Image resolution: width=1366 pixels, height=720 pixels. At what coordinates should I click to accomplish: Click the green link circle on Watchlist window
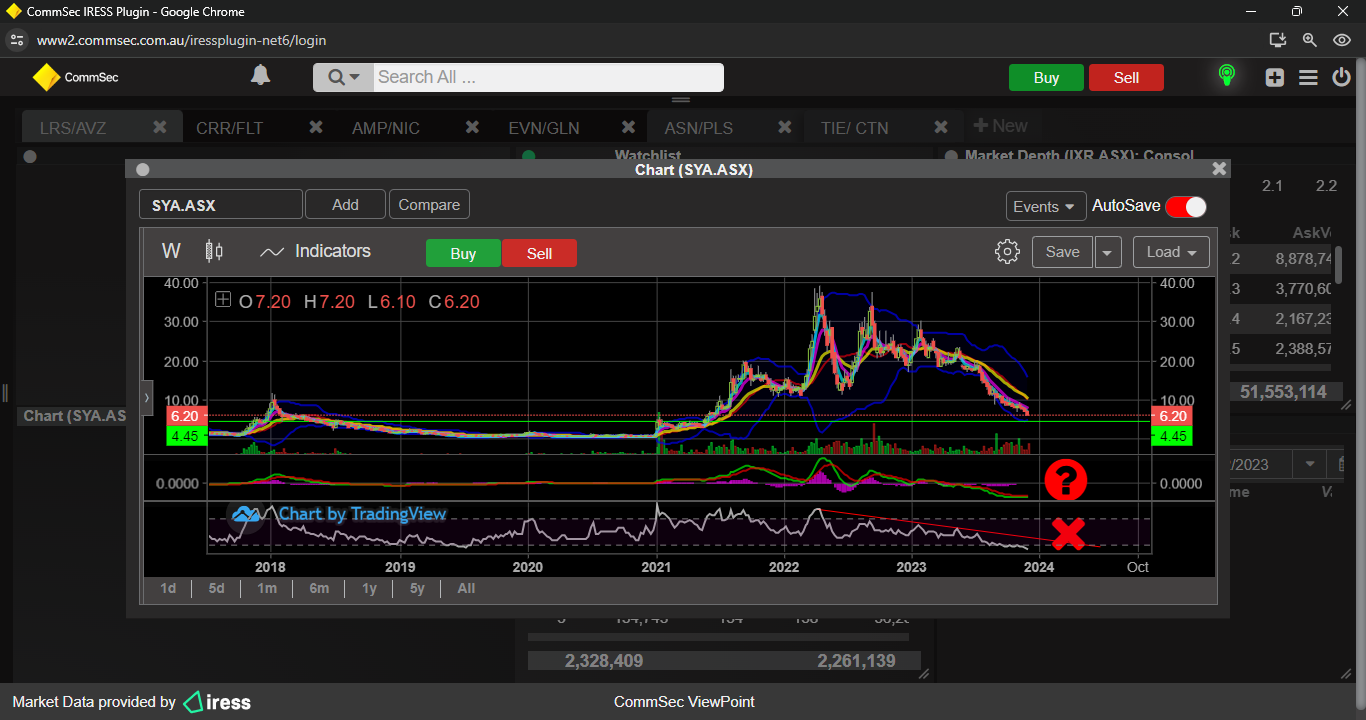coord(529,156)
